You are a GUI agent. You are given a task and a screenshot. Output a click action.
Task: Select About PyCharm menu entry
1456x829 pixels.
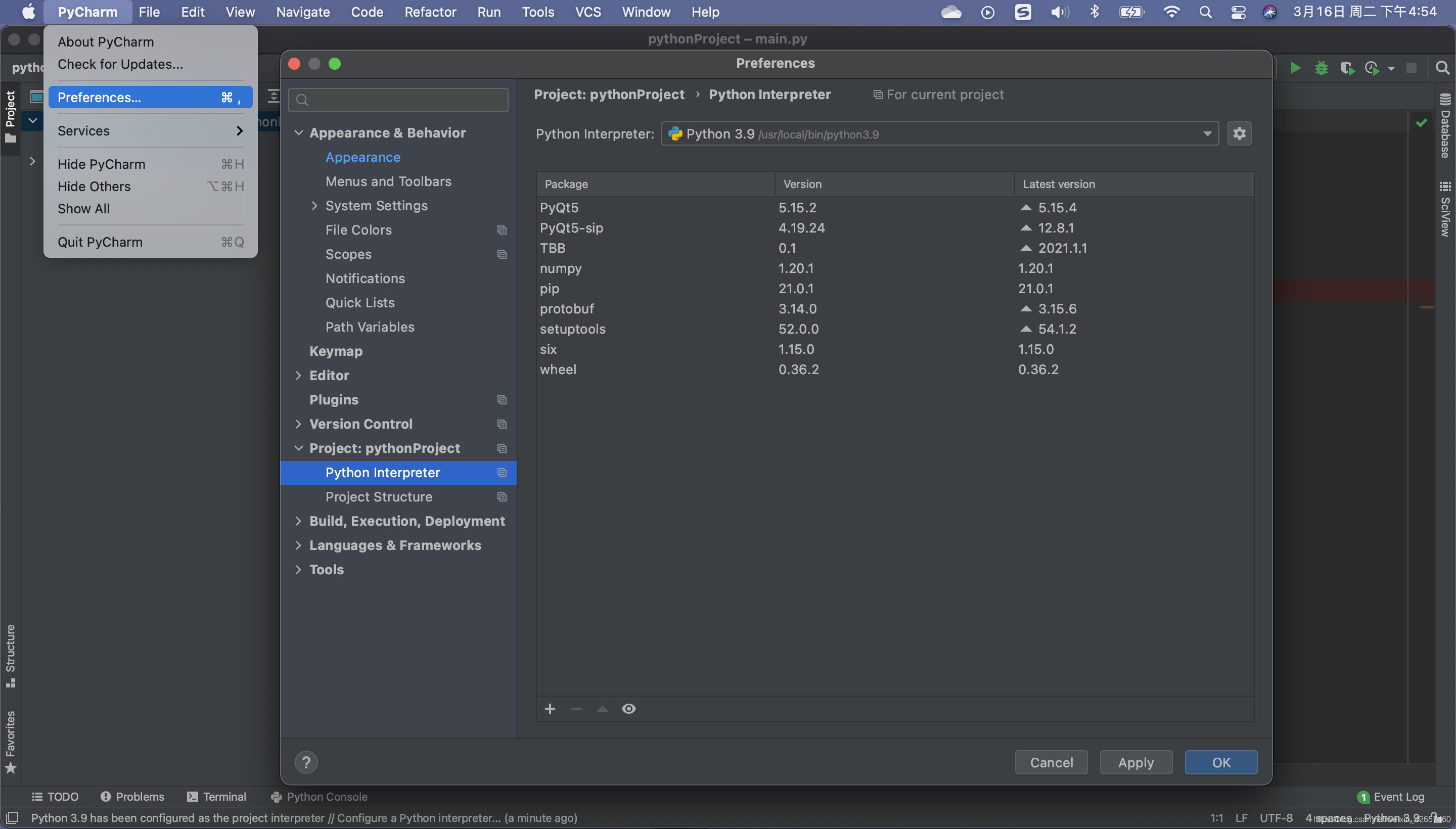click(x=105, y=41)
